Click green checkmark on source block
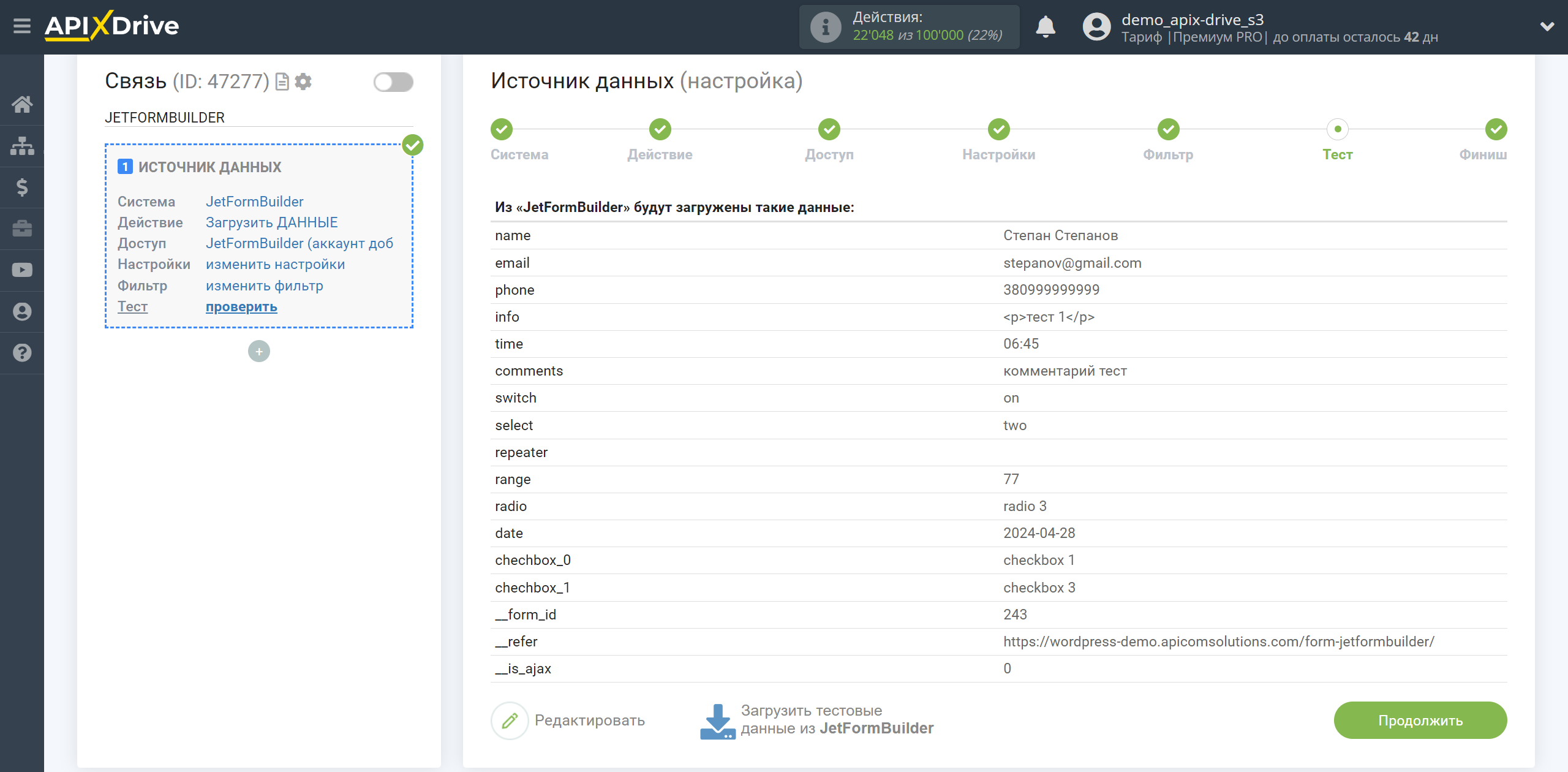This screenshot has width=1568, height=772. (x=413, y=145)
